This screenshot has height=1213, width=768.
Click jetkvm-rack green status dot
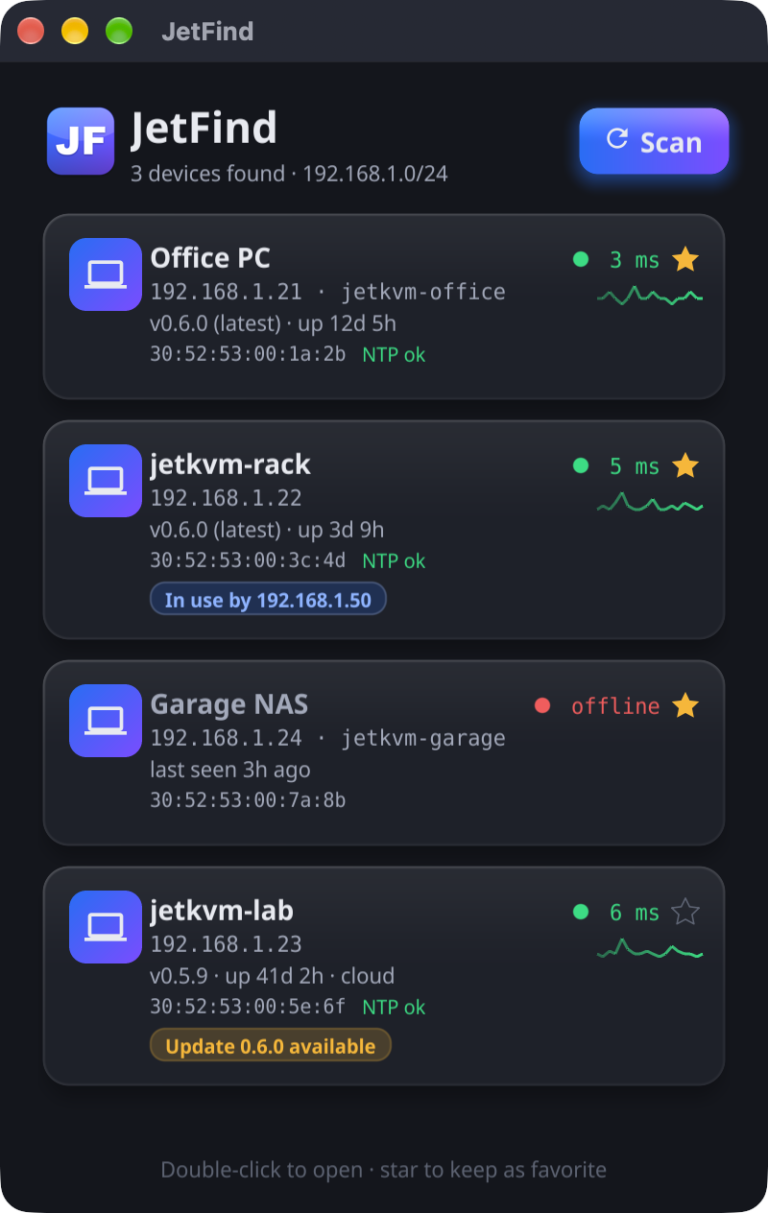581,466
